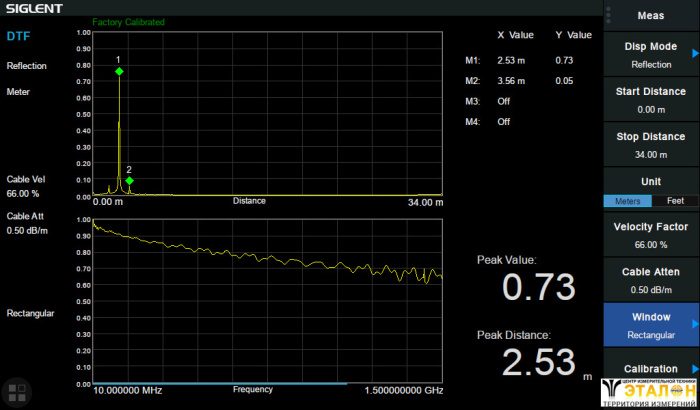This screenshot has width=700, height=410.
Task: Set the Stop Distance value
Action: coord(651,145)
